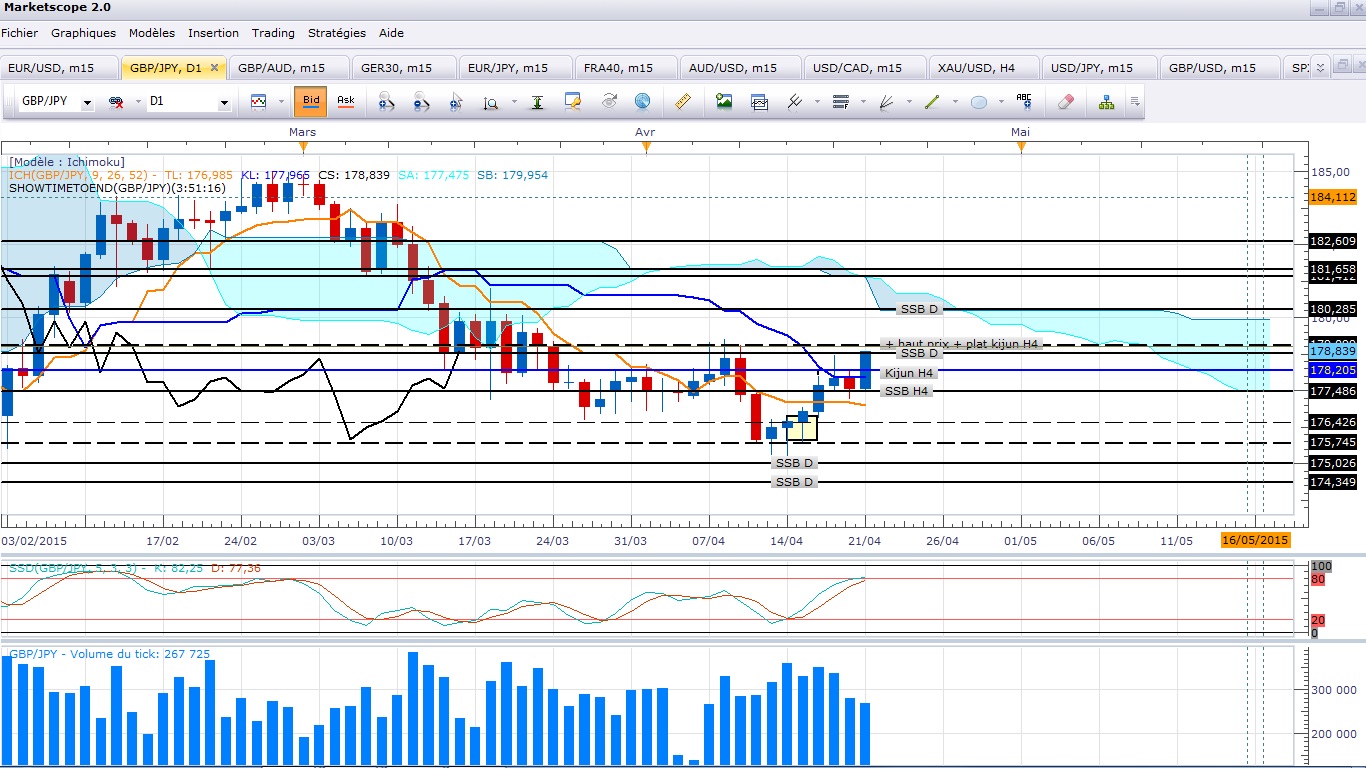The height and width of the screenshot is (770, 1366).
Task: Select the ABC text label tool
Action: tap(1024, 102)
